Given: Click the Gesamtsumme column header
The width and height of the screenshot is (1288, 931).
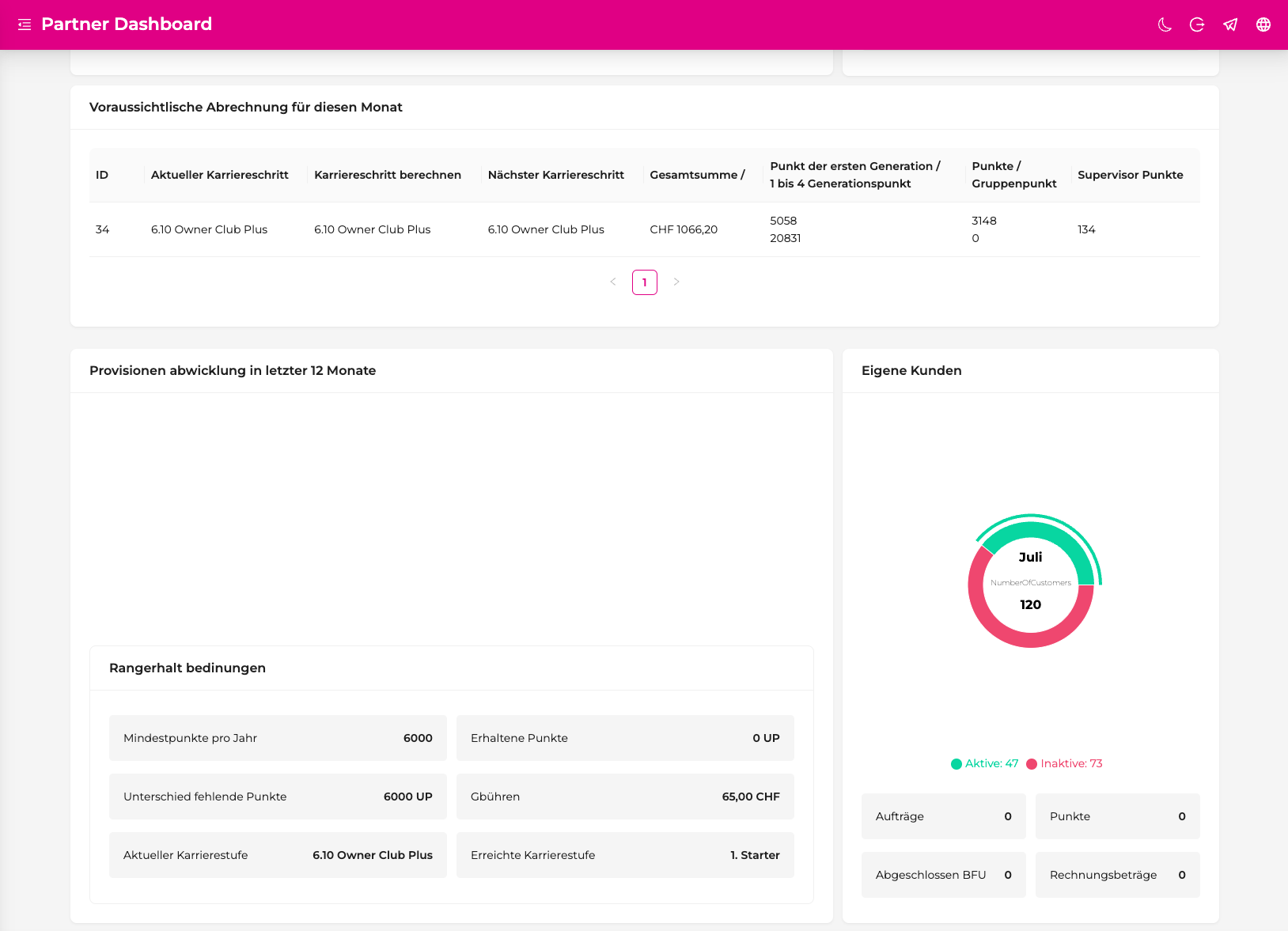Looking at the screenshot, I should 697,175.
